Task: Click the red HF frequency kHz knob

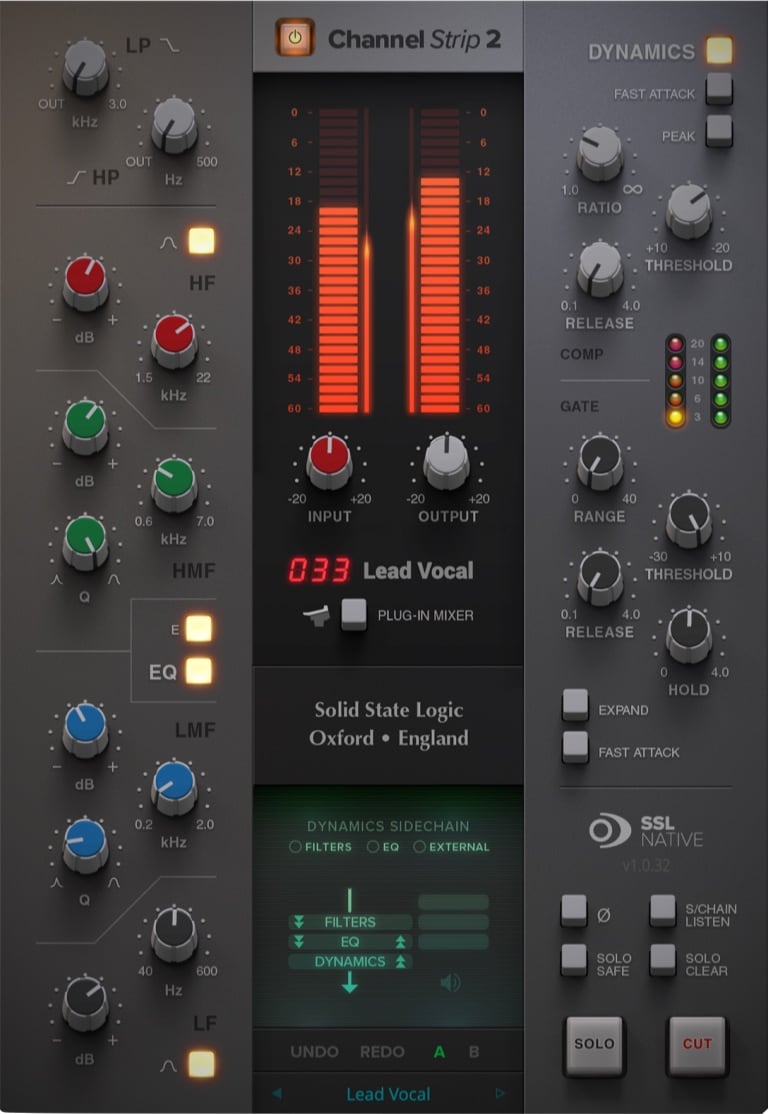Action: [x=174, y=341]
